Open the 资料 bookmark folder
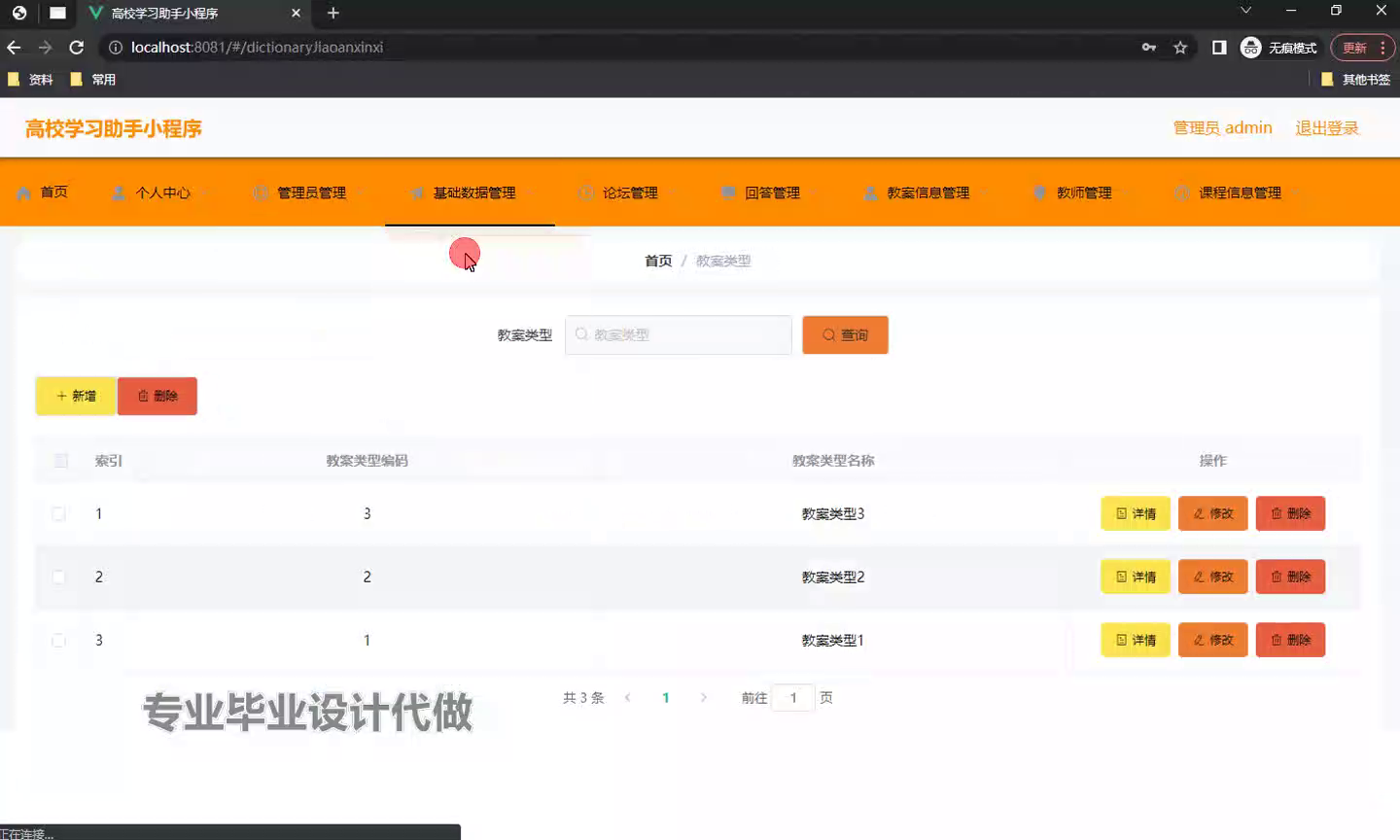This screenshot has width=1400, height=840. point(30,80)
